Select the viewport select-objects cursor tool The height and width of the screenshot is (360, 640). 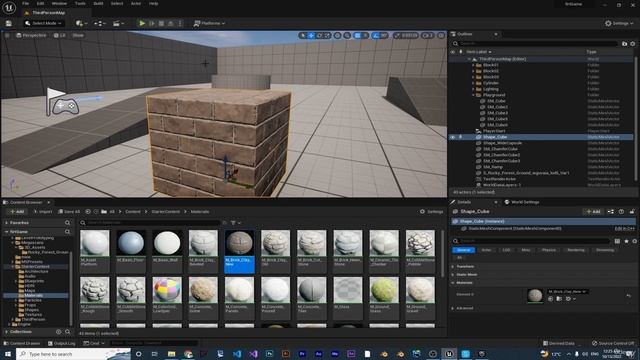(302, 36)
